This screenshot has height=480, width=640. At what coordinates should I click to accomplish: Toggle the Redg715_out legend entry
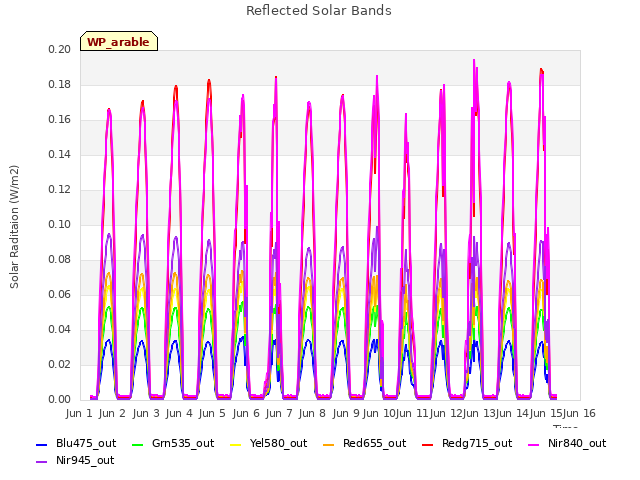[467, 443]
